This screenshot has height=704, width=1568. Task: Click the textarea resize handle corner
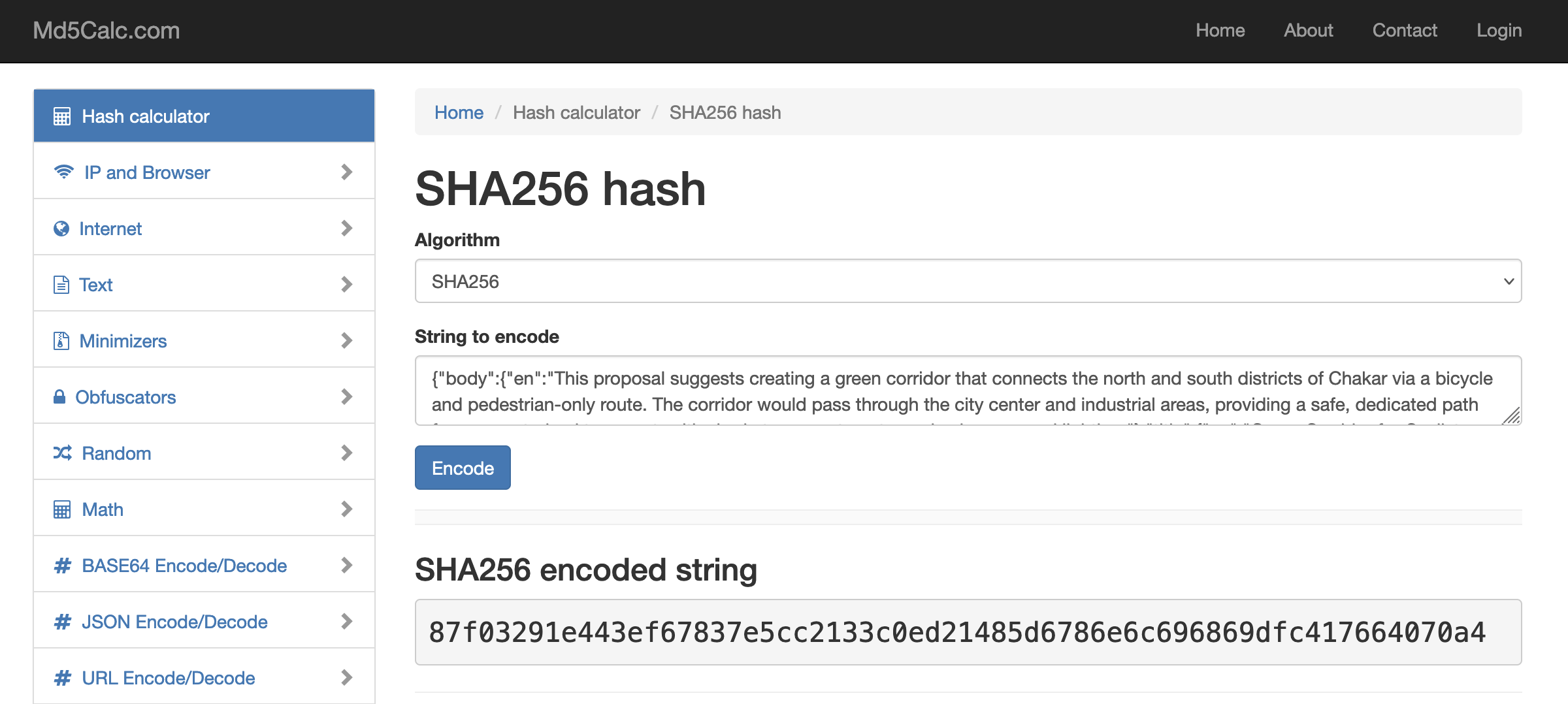[1511, 416]
